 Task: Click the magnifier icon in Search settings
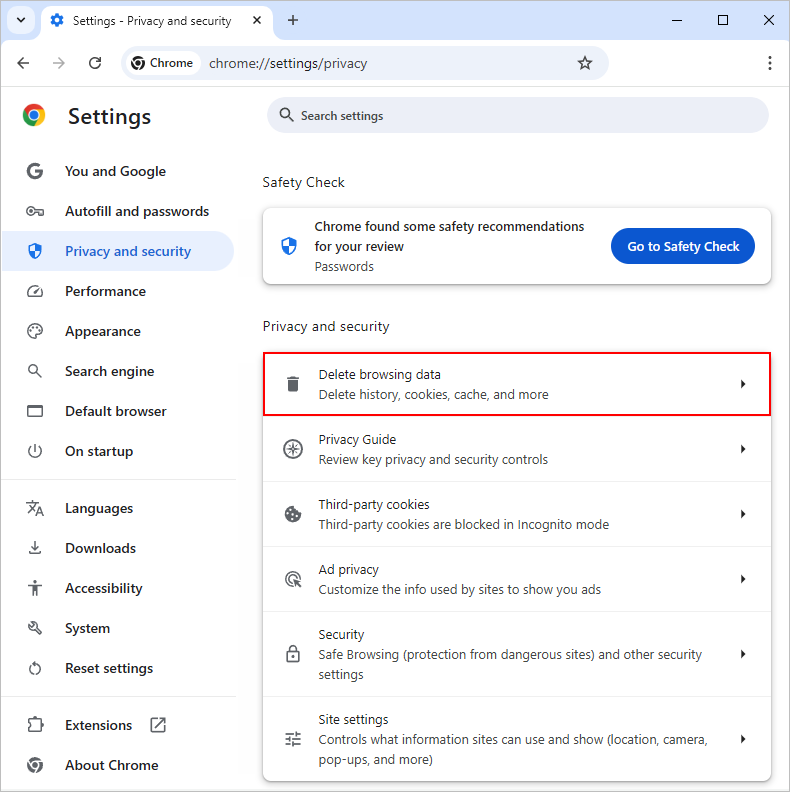pyautogui.click(x=286, y=115)
